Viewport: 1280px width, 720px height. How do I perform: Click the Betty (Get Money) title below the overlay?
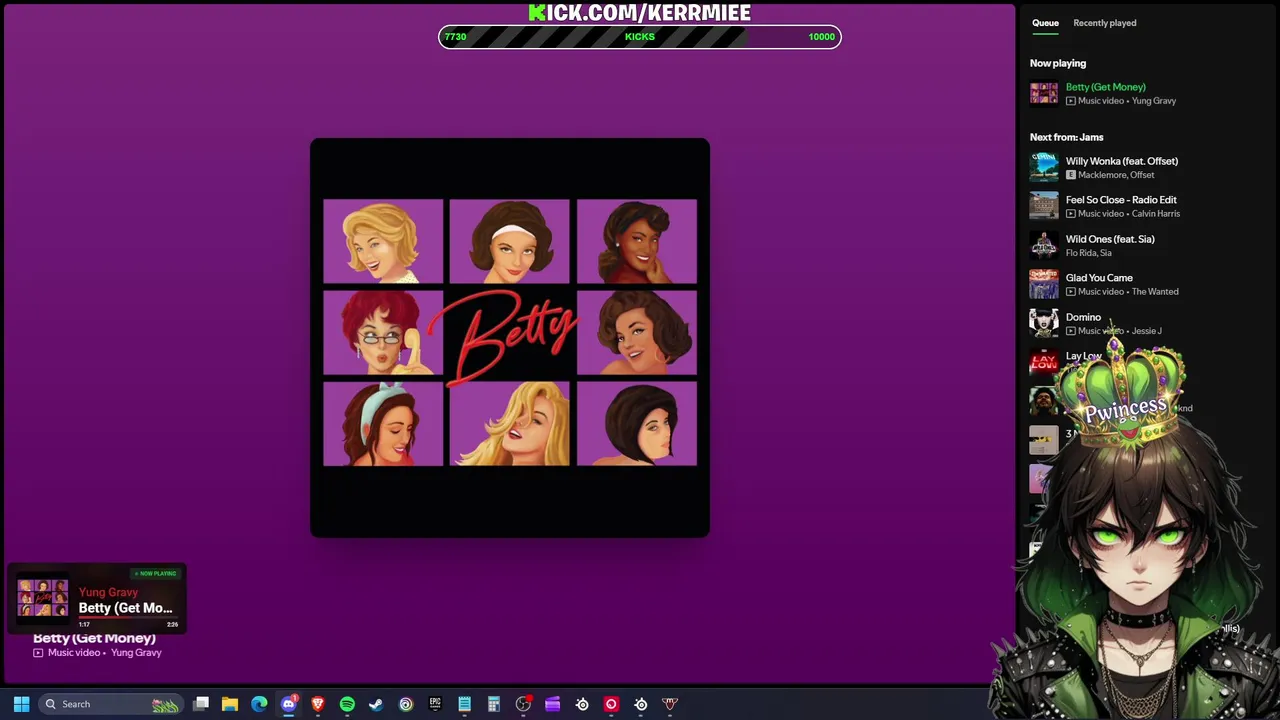click(94, 638)
